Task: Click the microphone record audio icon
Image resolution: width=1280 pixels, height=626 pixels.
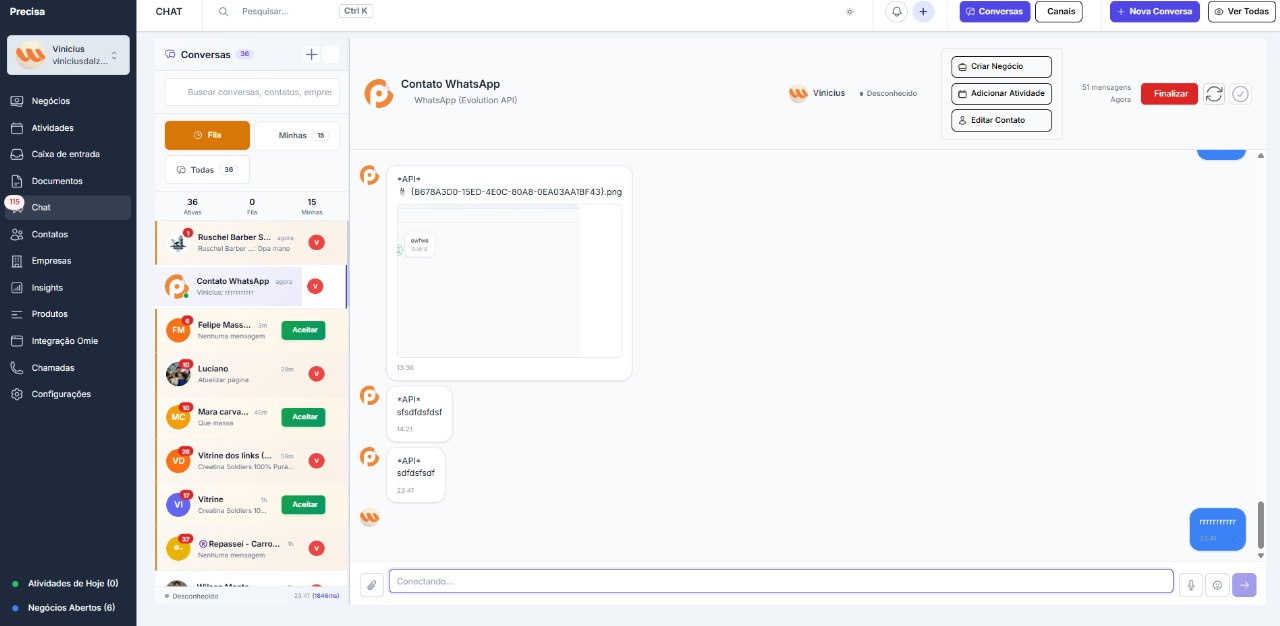Action: click(1190, 585)
